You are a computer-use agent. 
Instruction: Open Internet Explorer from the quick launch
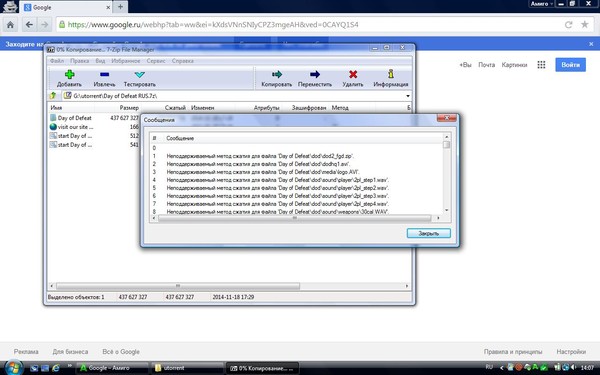(56, 368)
